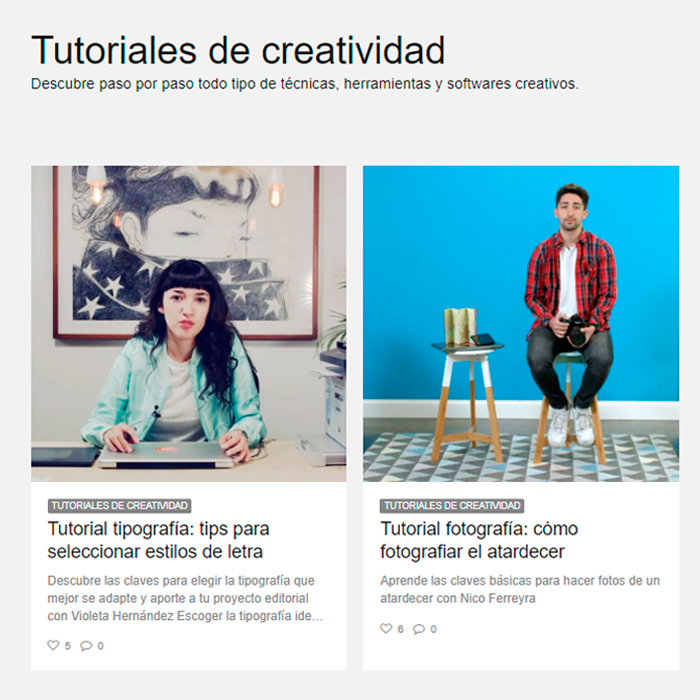Click the category tag on tipografía card
Screen dimensions: 700x700
(119, 505)
